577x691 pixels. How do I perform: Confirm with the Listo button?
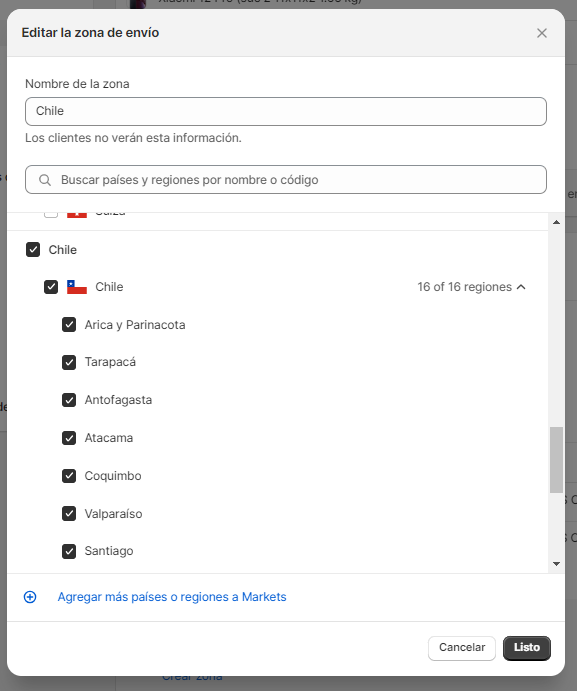[527, 647]
